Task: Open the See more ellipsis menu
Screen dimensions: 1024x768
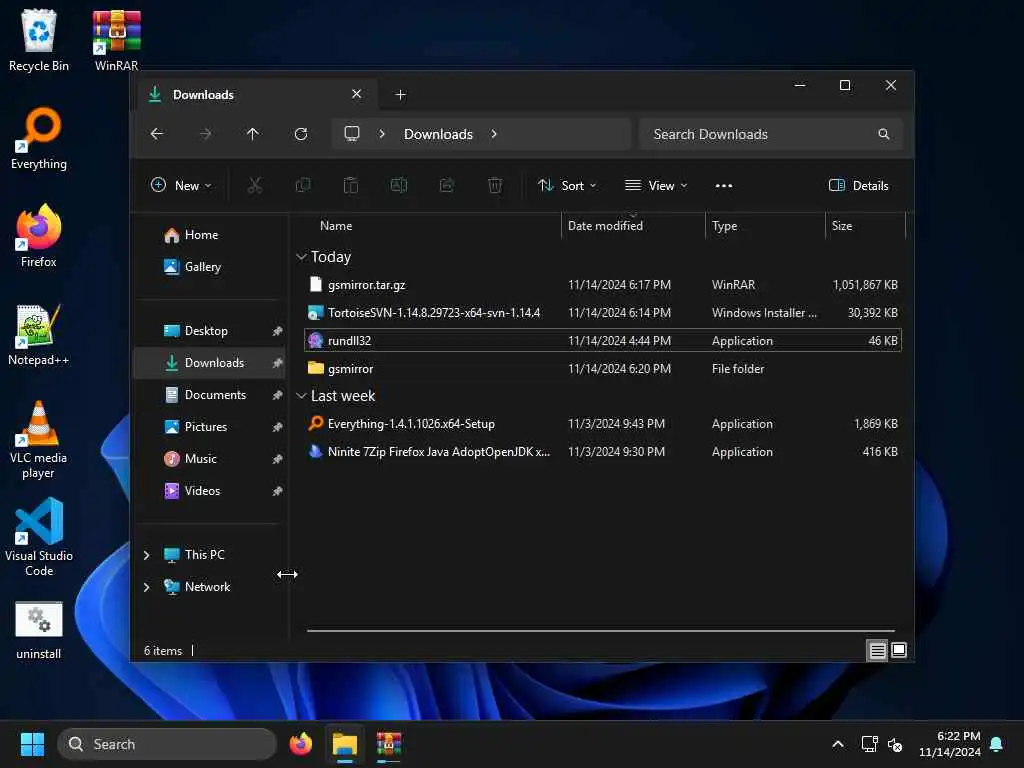Action: [x=724, y=185]
